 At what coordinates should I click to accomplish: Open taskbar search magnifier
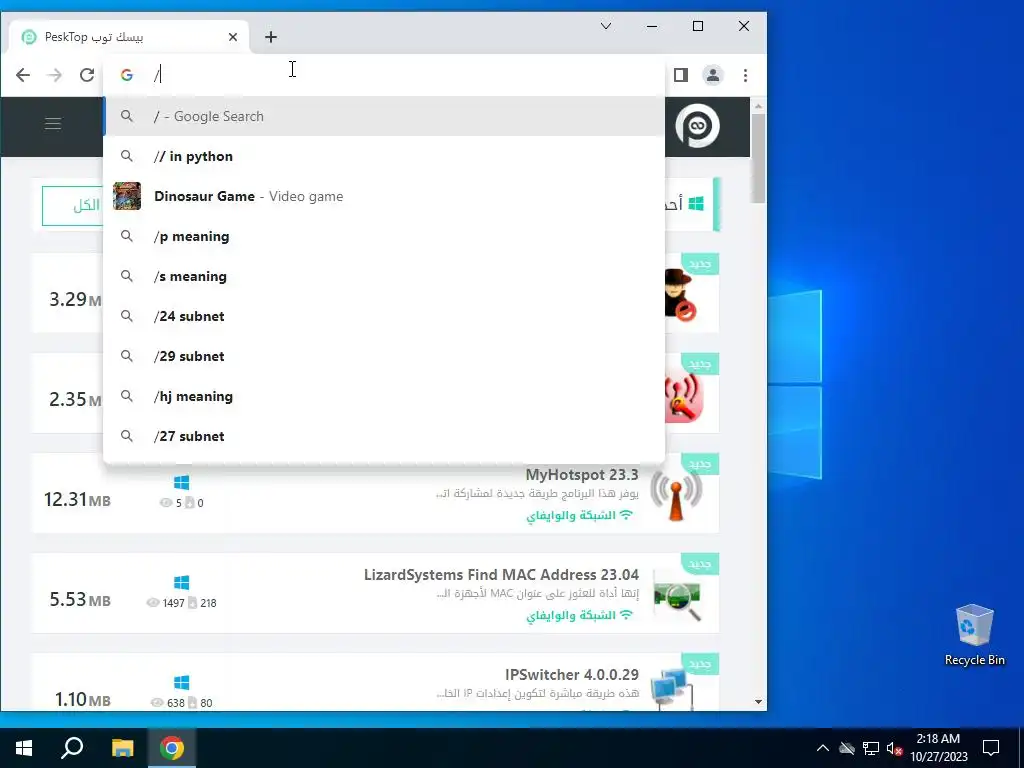pyautogui.click(x=72, y=748)
